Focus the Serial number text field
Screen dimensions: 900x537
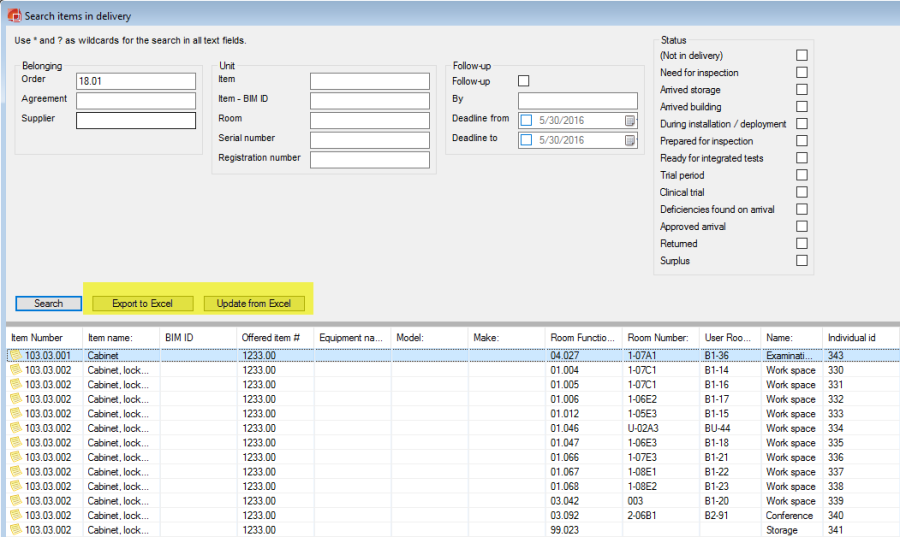[x=369, y=139]
